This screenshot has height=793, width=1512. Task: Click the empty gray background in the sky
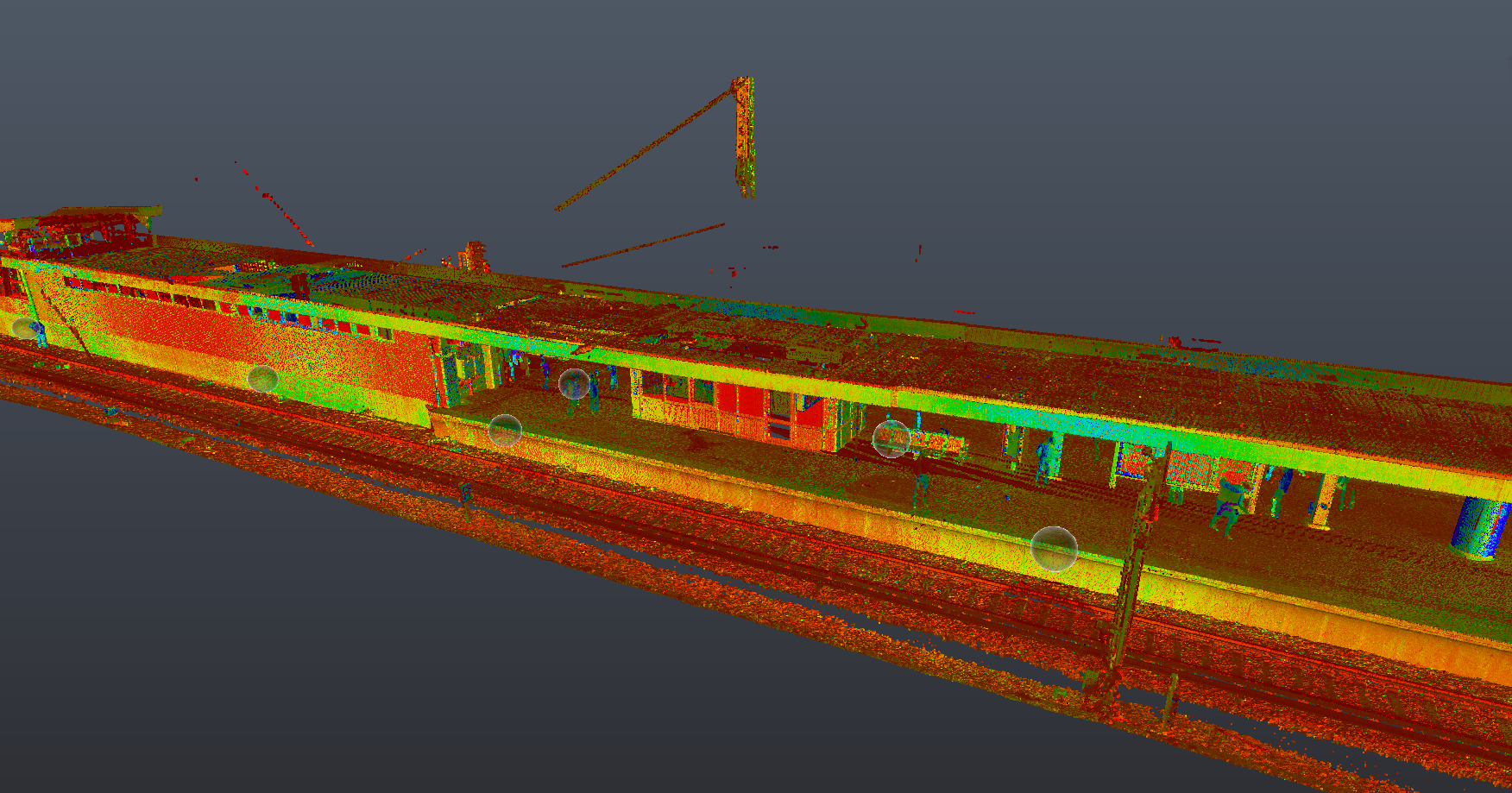pos(1122,129)
